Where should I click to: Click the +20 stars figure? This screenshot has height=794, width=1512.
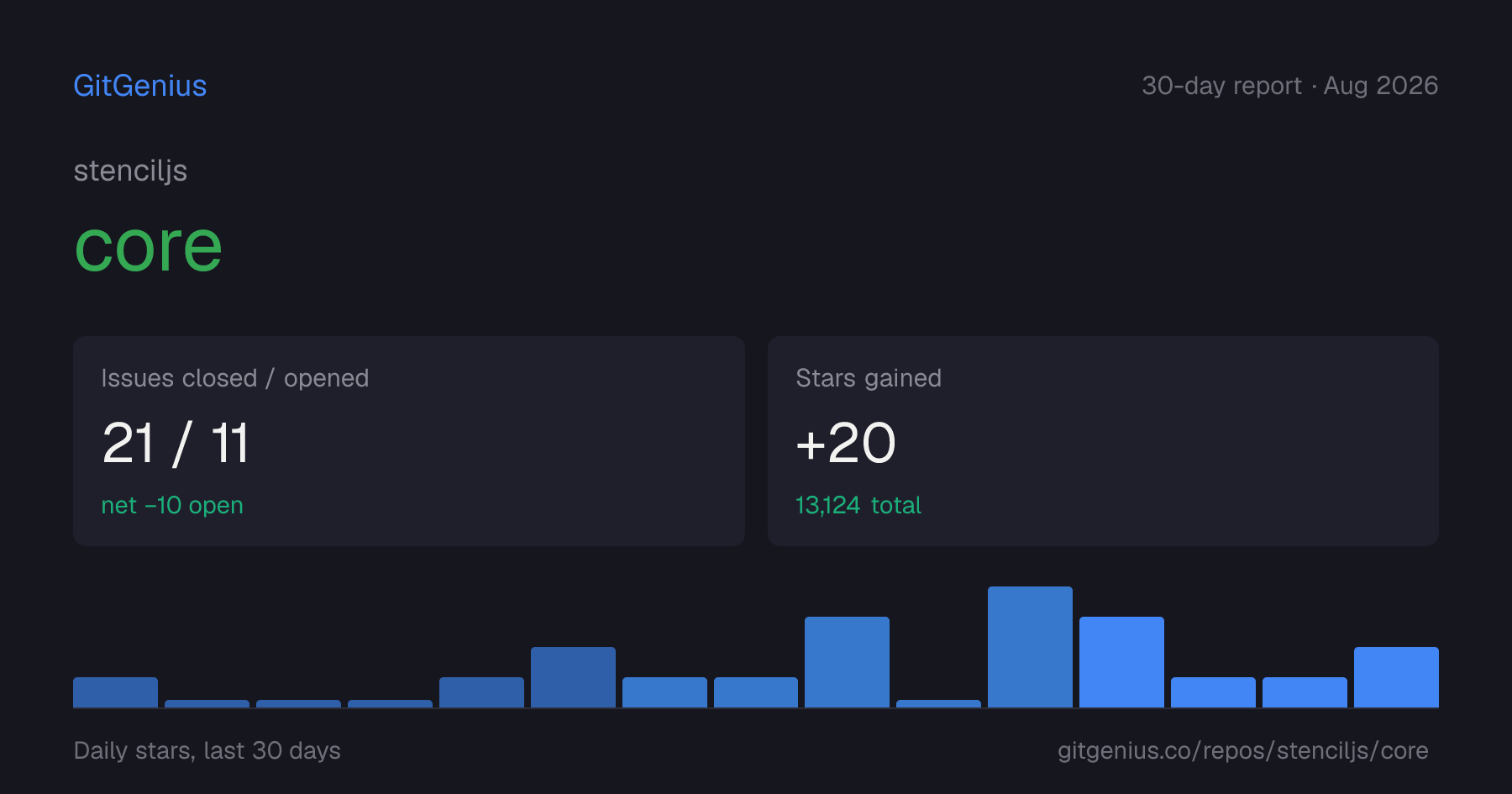click(846, 443)
